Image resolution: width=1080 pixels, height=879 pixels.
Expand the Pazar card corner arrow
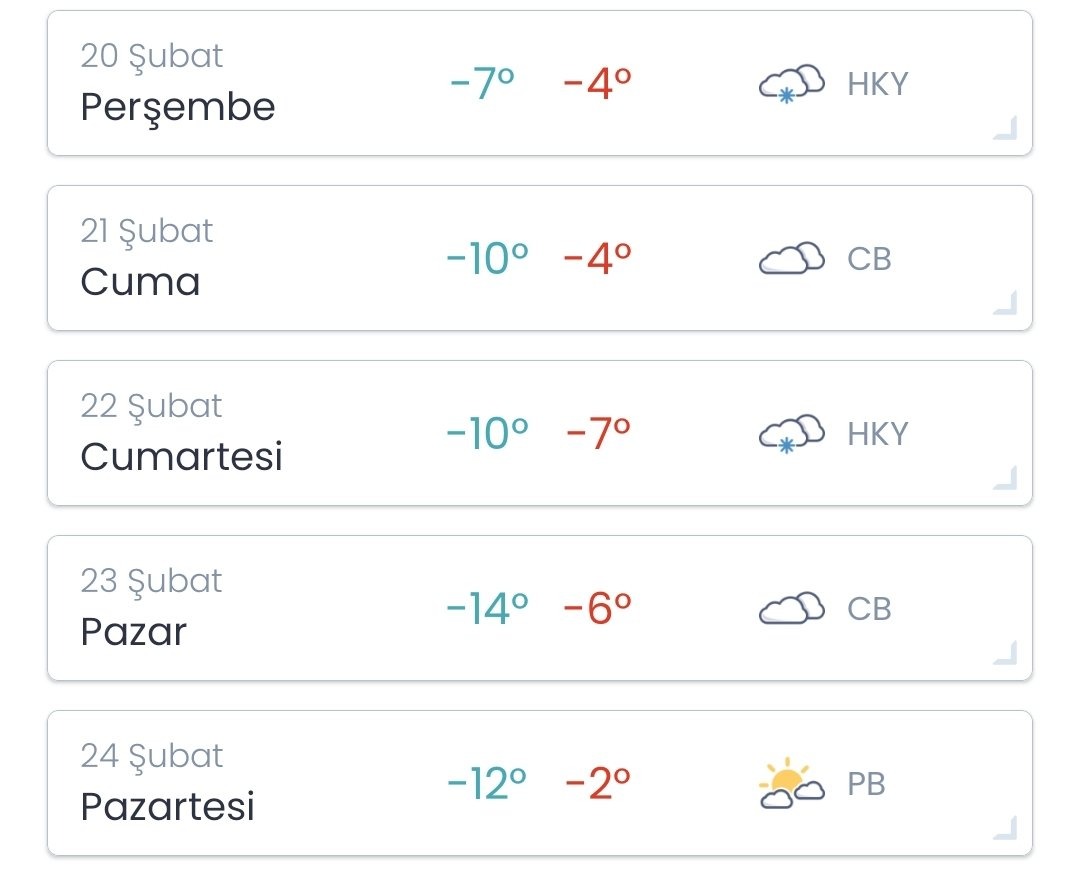point(1005,653)
